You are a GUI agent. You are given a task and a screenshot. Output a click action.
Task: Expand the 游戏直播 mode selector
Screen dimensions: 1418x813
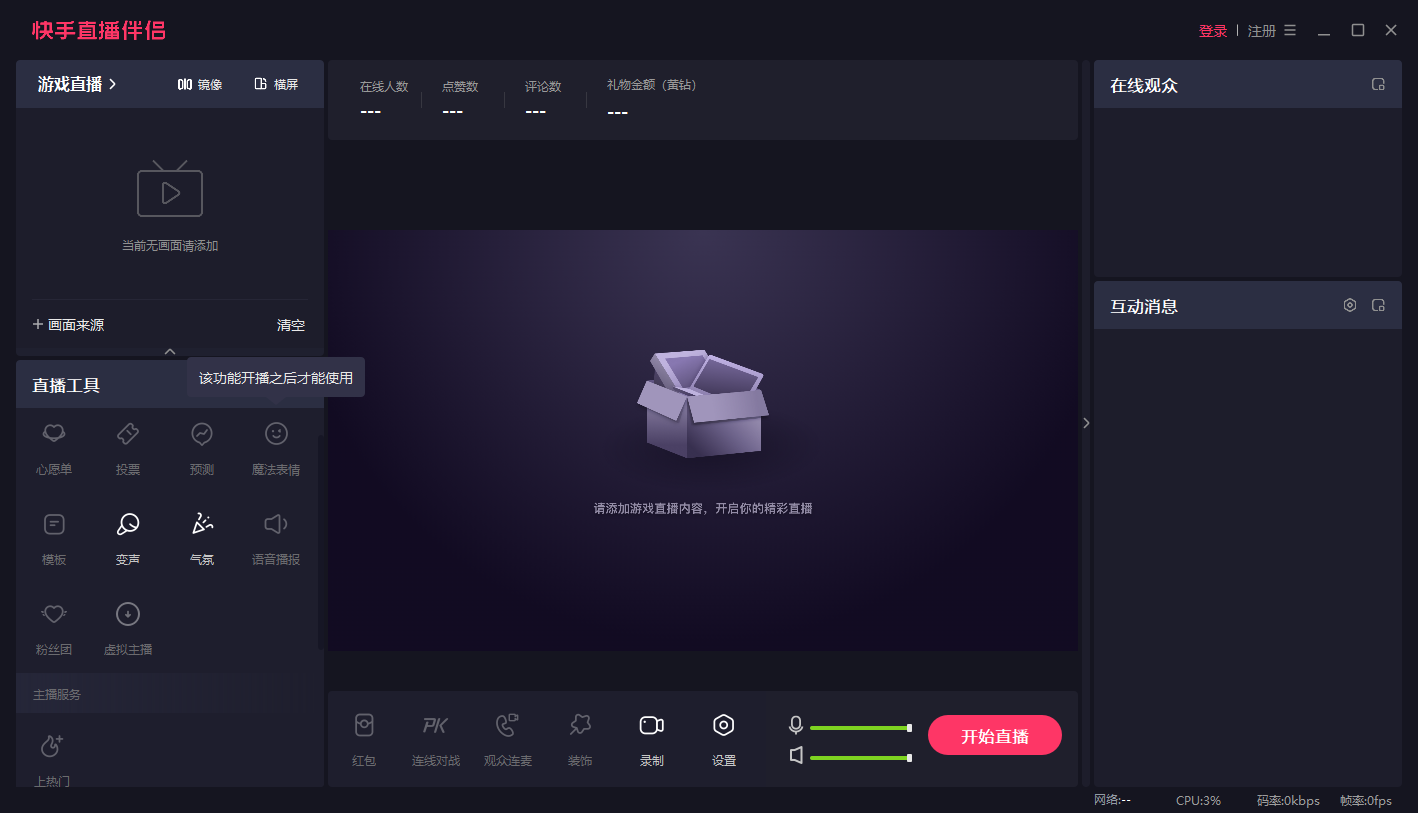tap(78, 85)
